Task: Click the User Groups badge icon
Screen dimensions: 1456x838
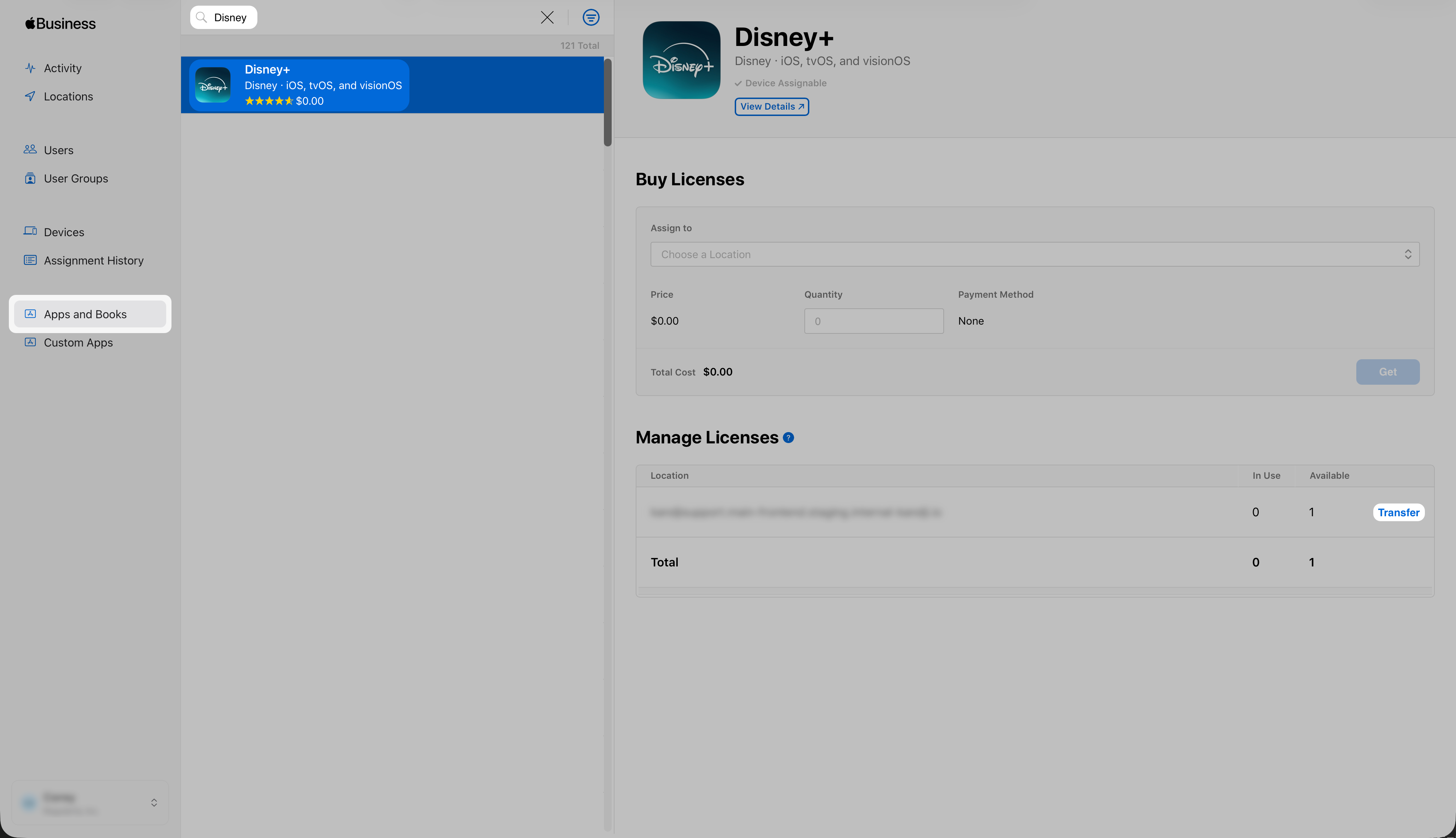Action: pos(30,179)
